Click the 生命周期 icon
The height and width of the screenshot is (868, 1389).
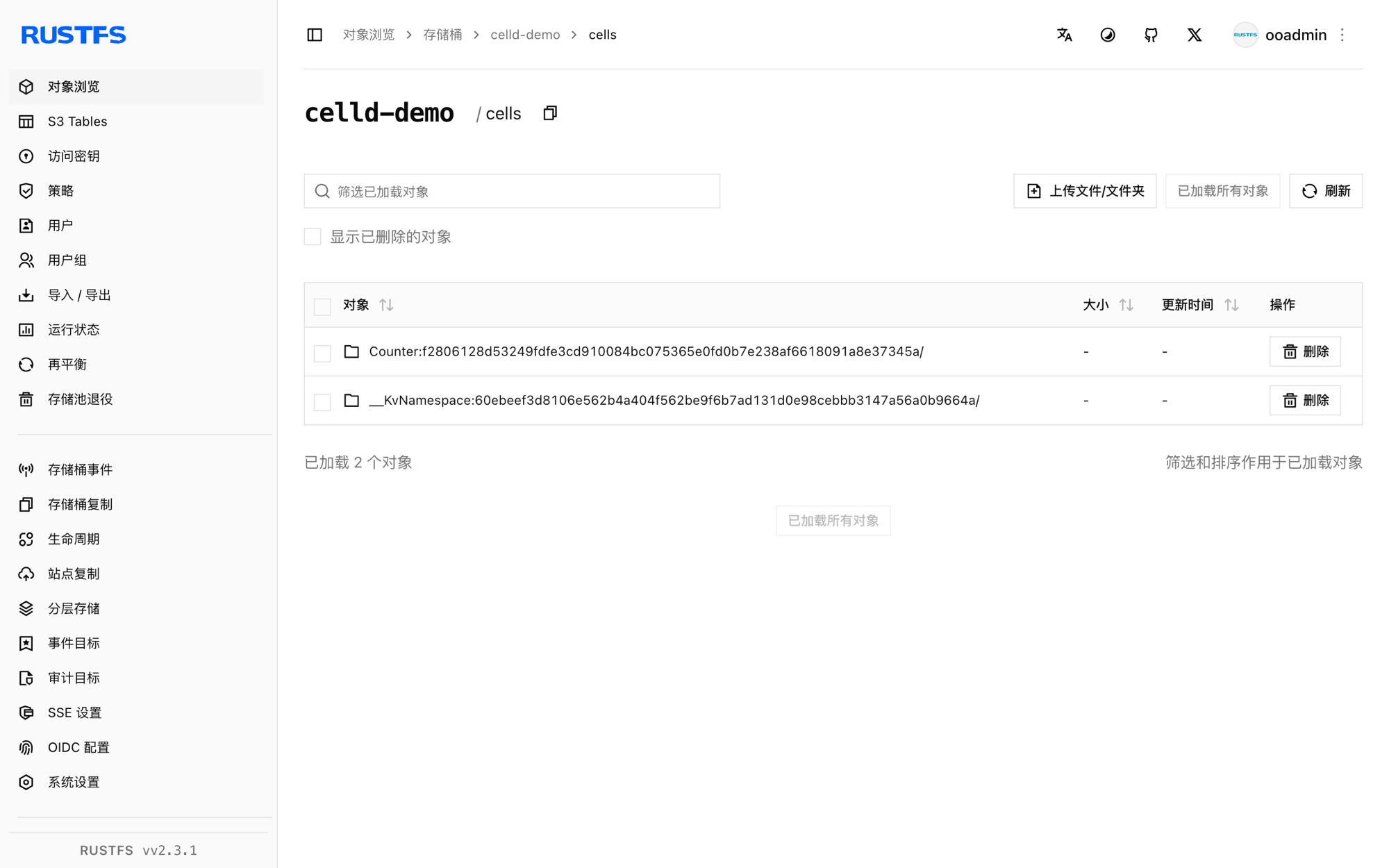pyautogui.click(x=26, y=540)
